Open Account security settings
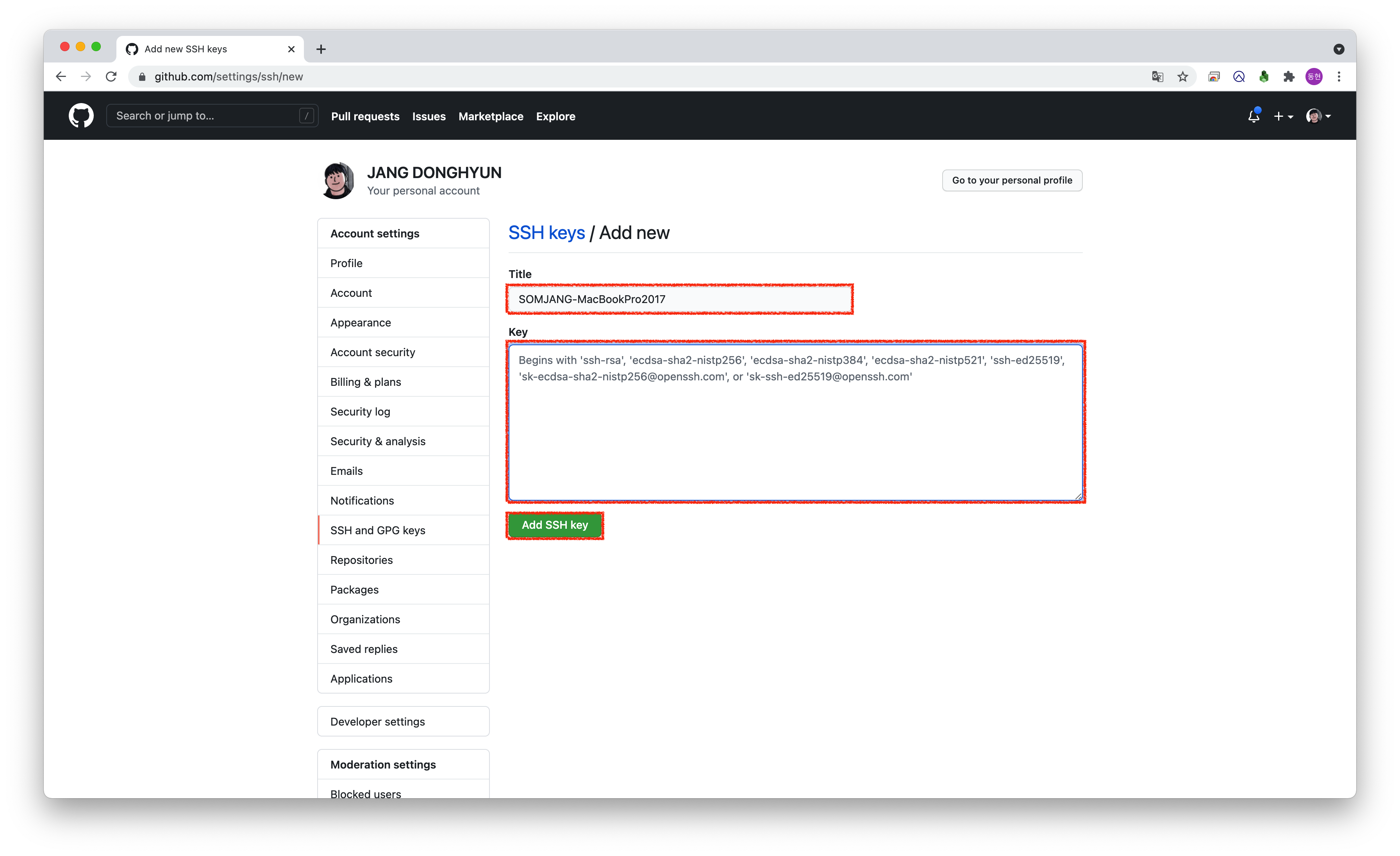This screenshot has width=1400, height=856. pos(404,352)
